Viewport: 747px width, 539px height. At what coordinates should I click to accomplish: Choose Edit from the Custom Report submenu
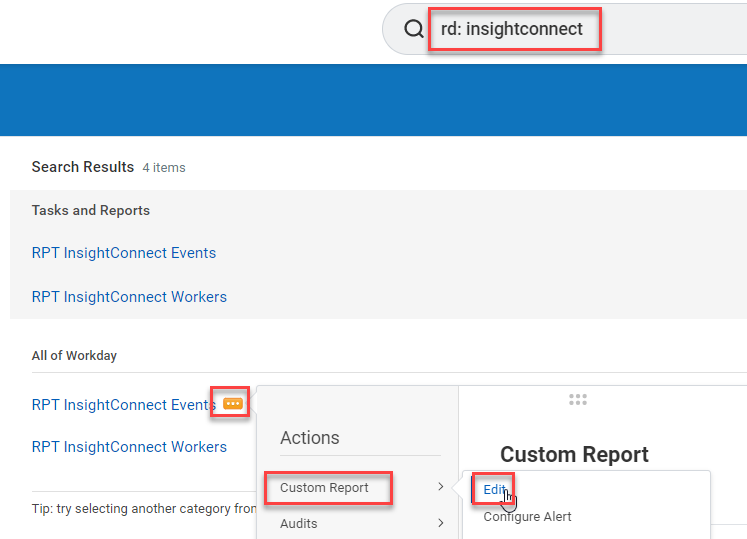(x=494, y=489)
